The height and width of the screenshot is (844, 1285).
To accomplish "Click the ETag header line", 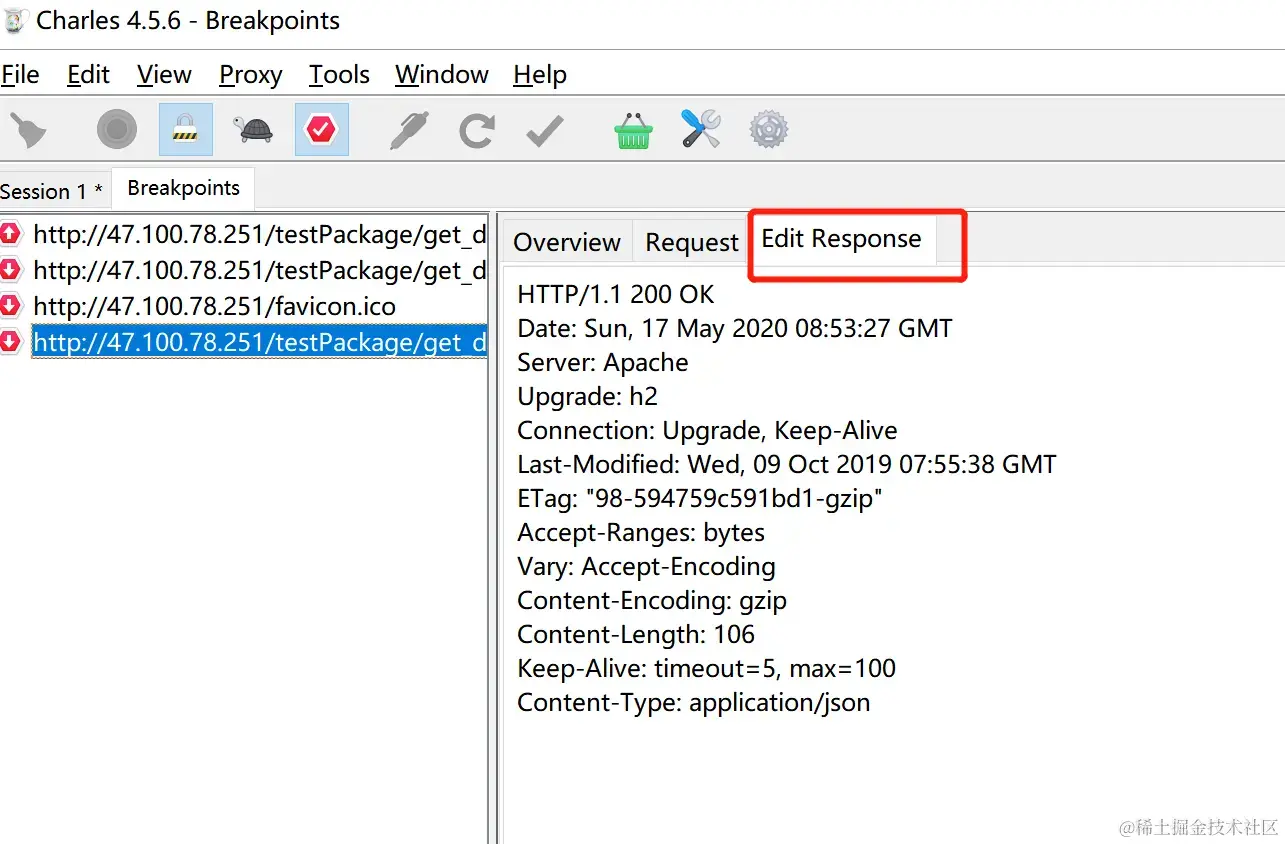I will point(700,498).
